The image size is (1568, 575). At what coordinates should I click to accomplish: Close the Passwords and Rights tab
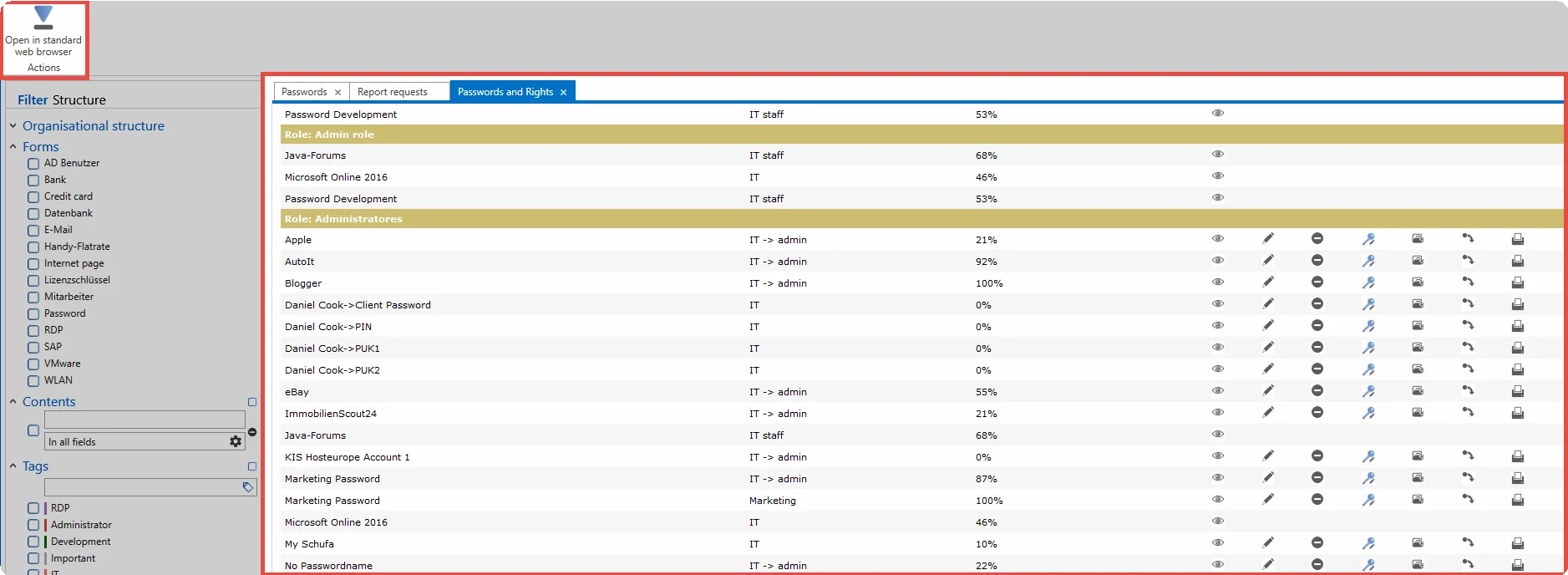point(564,93)
